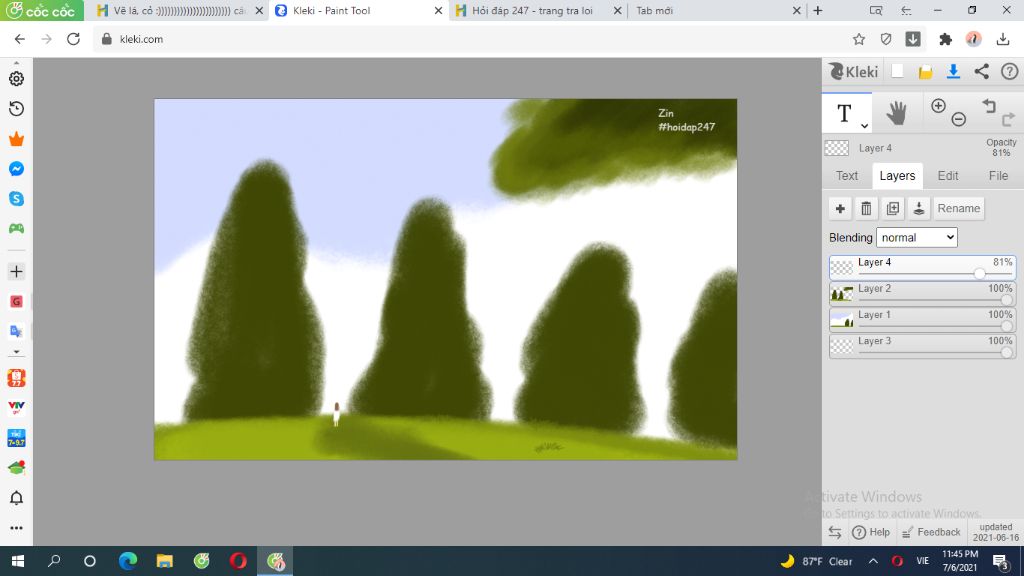Reload the kleki.com page
Image resolution: width=1024 pixels, height=576 pixels.
73,39
